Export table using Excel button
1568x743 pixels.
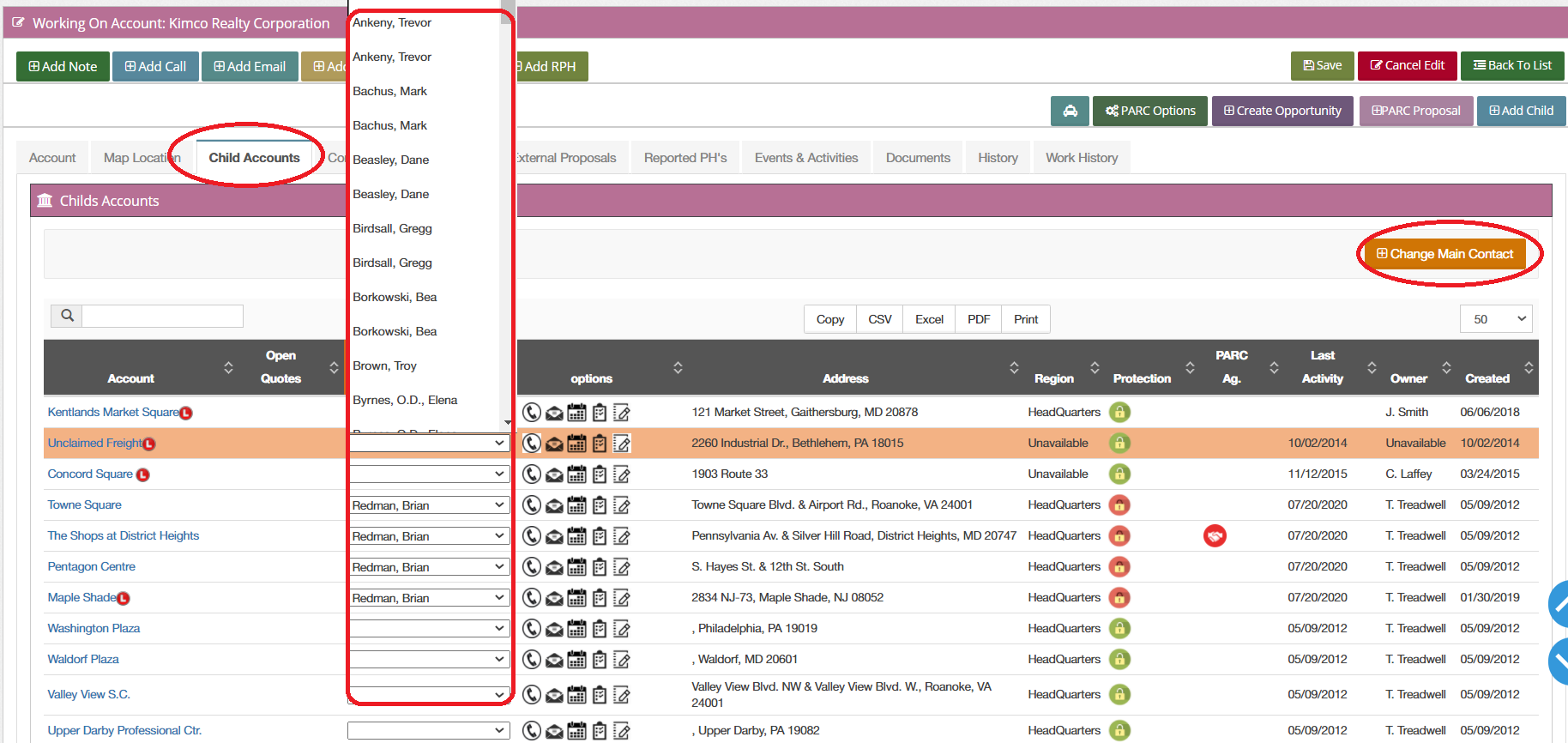(x=929, y=319)
